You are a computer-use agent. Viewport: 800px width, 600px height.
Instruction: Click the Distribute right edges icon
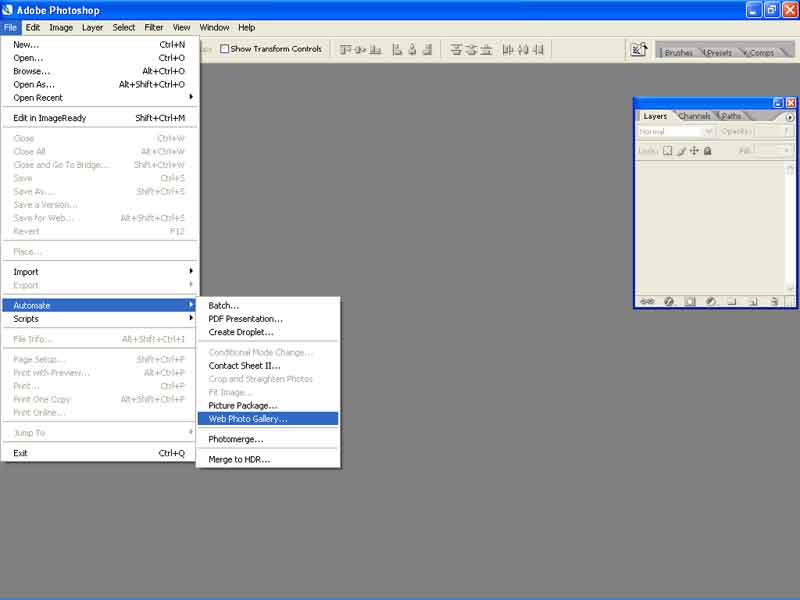538,49
